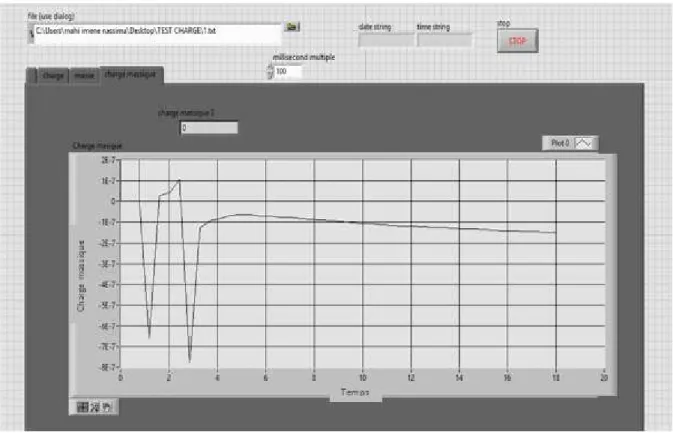Click the vertical Charge massique y-axis label
Screen dimensions: 673x435
81,275
